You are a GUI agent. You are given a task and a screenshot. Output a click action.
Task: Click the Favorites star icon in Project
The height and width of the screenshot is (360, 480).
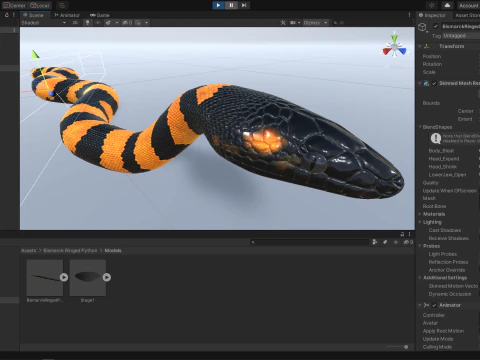(396, 242)
